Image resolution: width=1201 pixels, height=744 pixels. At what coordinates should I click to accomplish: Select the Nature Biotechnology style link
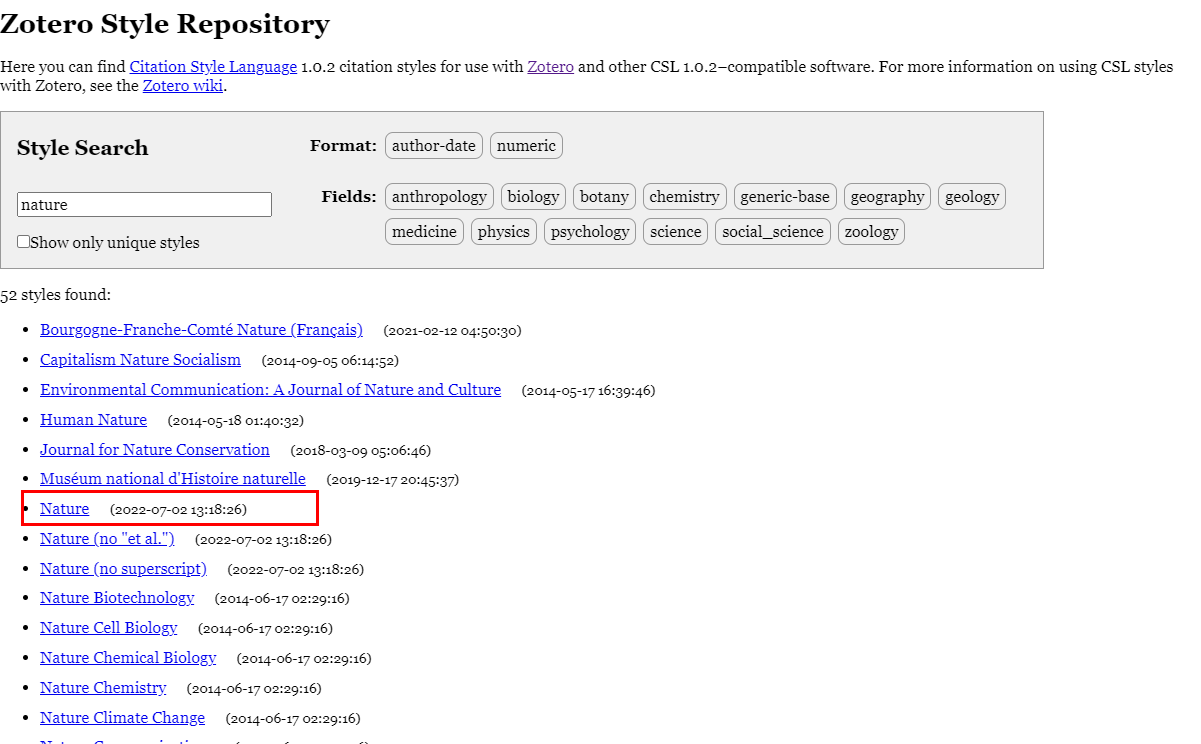click(x=117, y=598)
